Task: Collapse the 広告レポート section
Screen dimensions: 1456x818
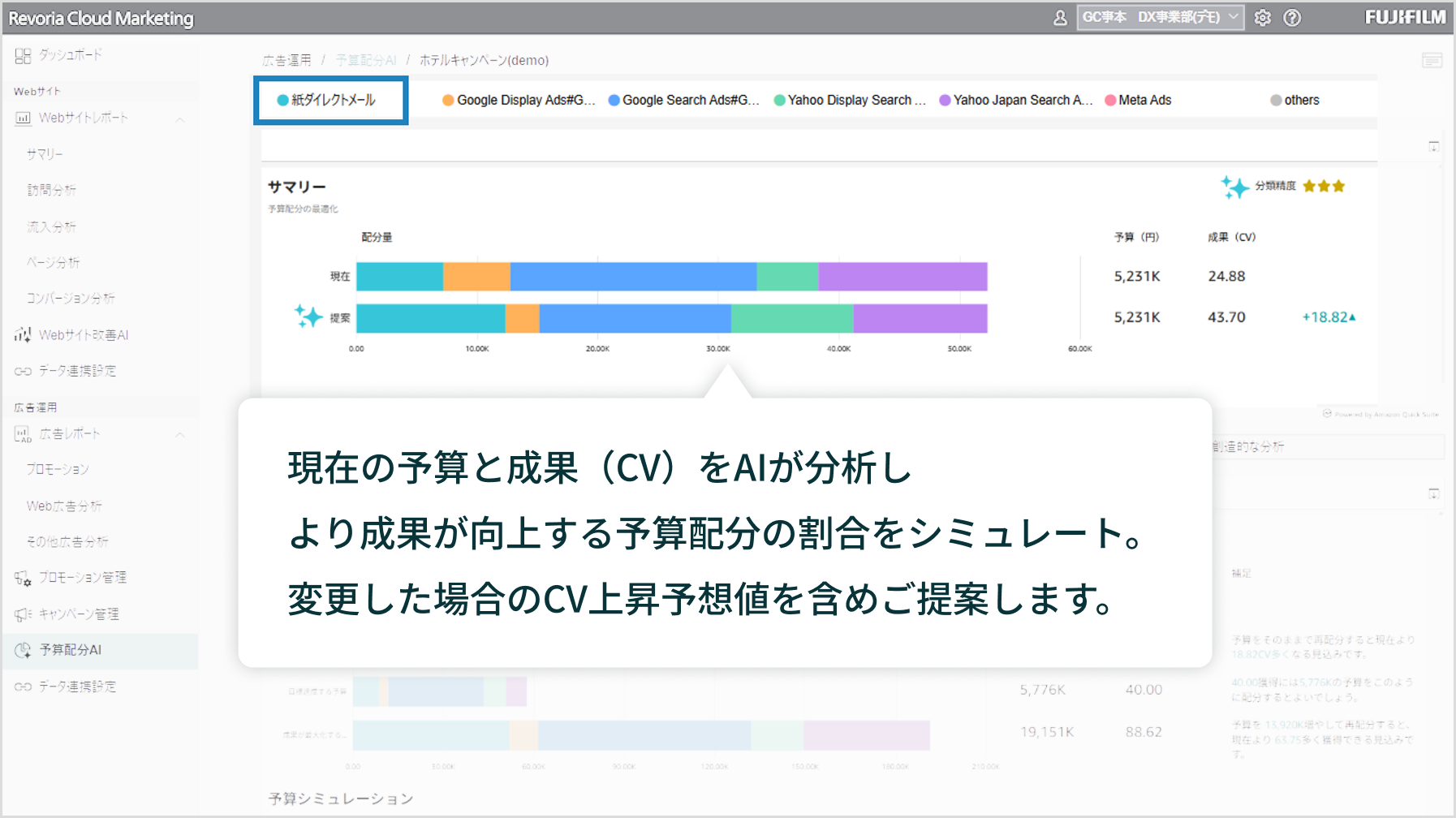Action: click(180, 433)
